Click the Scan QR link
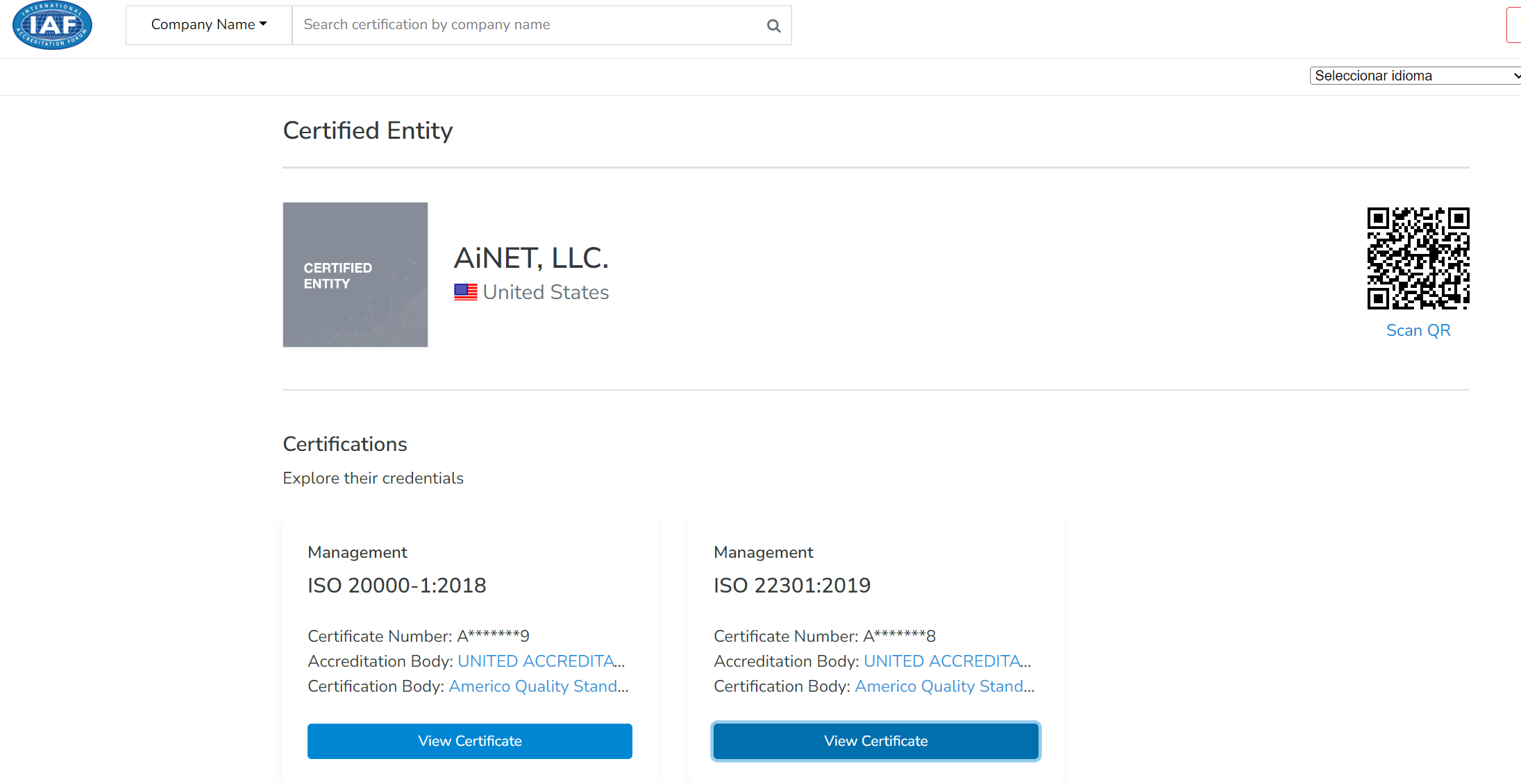This screenshot has height=784, width=1521. click(1418, 330)
